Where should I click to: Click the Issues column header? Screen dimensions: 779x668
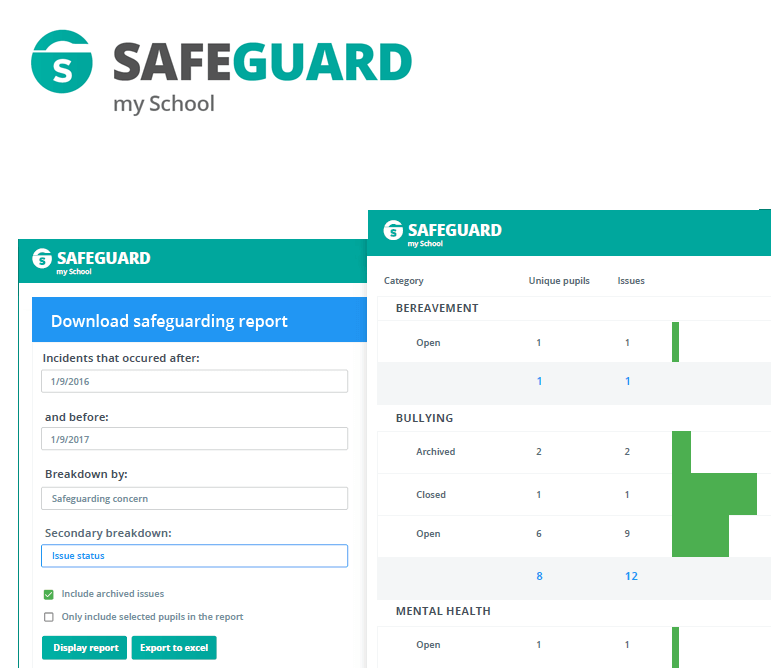pyautogui.click(x=631, y=281)
